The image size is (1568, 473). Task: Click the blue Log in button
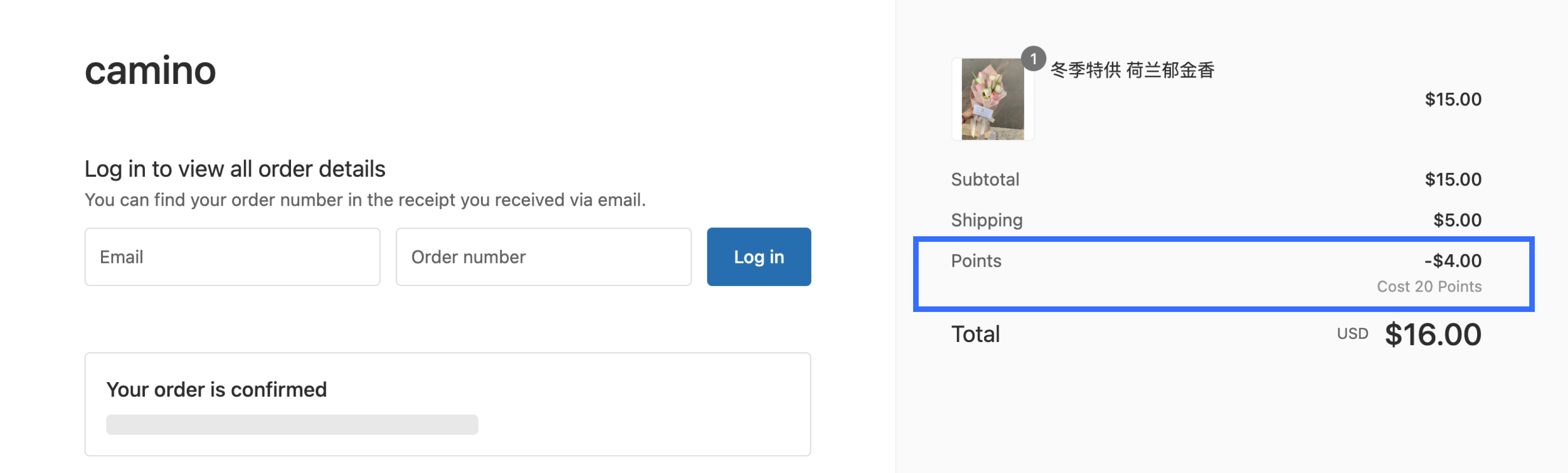[x=759, y=257]
